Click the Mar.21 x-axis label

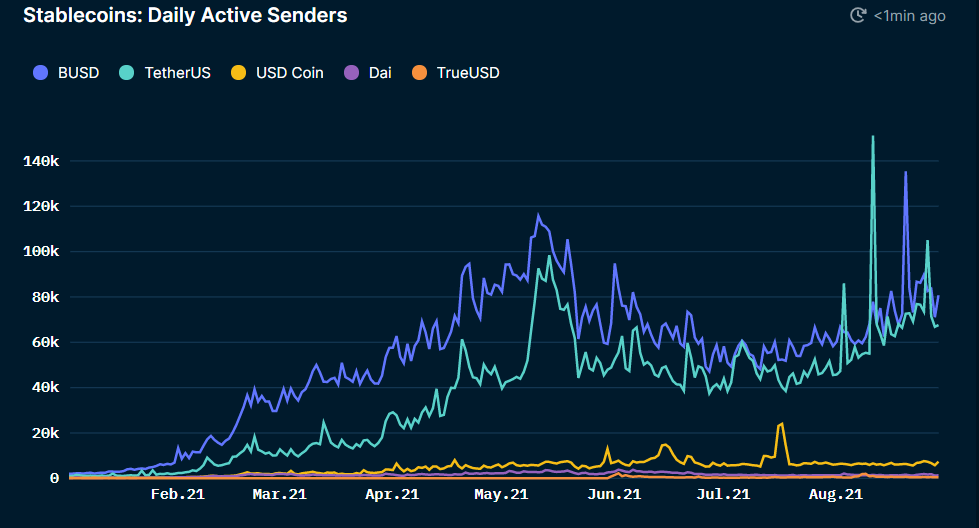point(280,494)
